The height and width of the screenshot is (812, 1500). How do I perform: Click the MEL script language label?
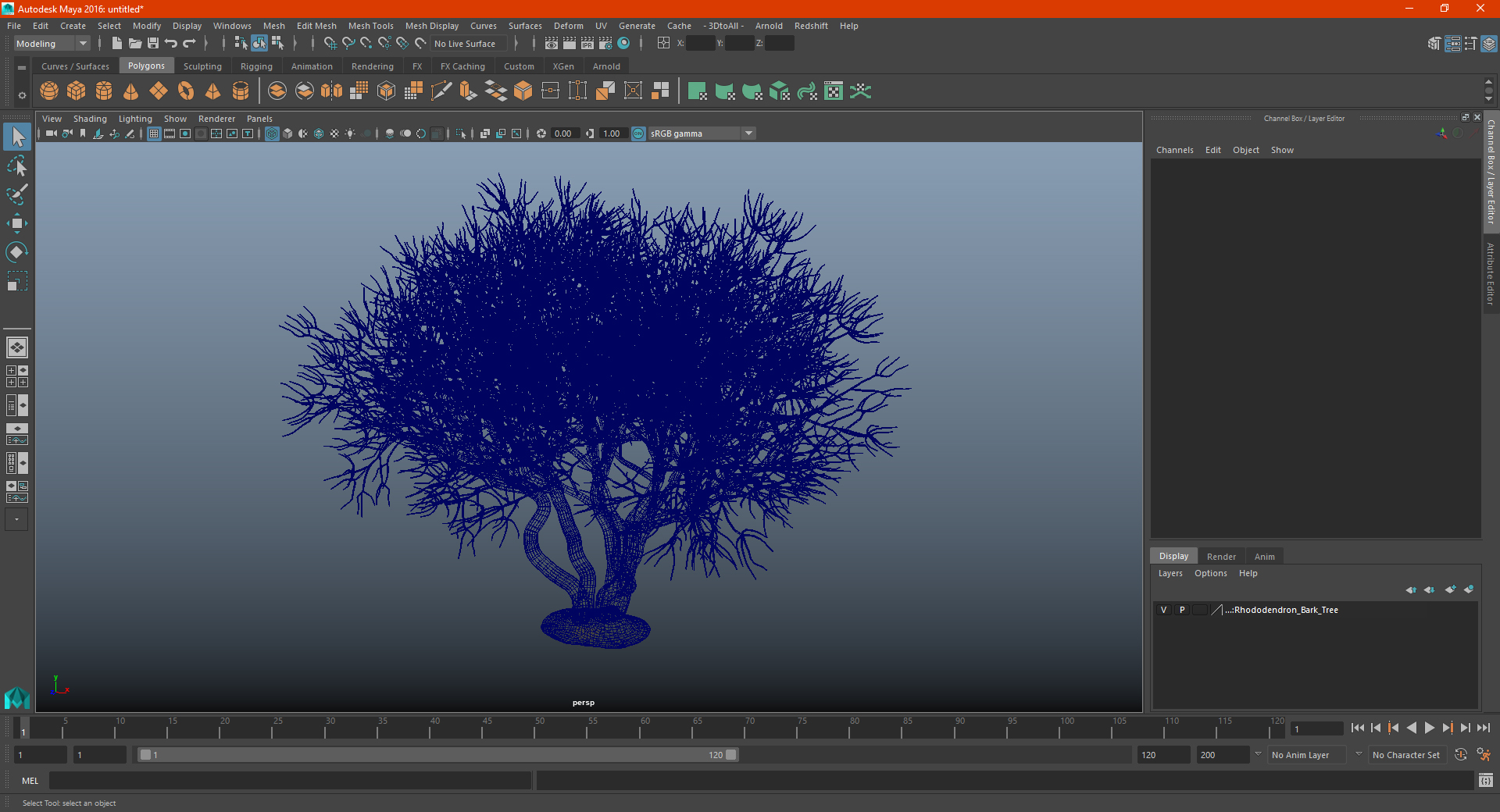point(30,781)
